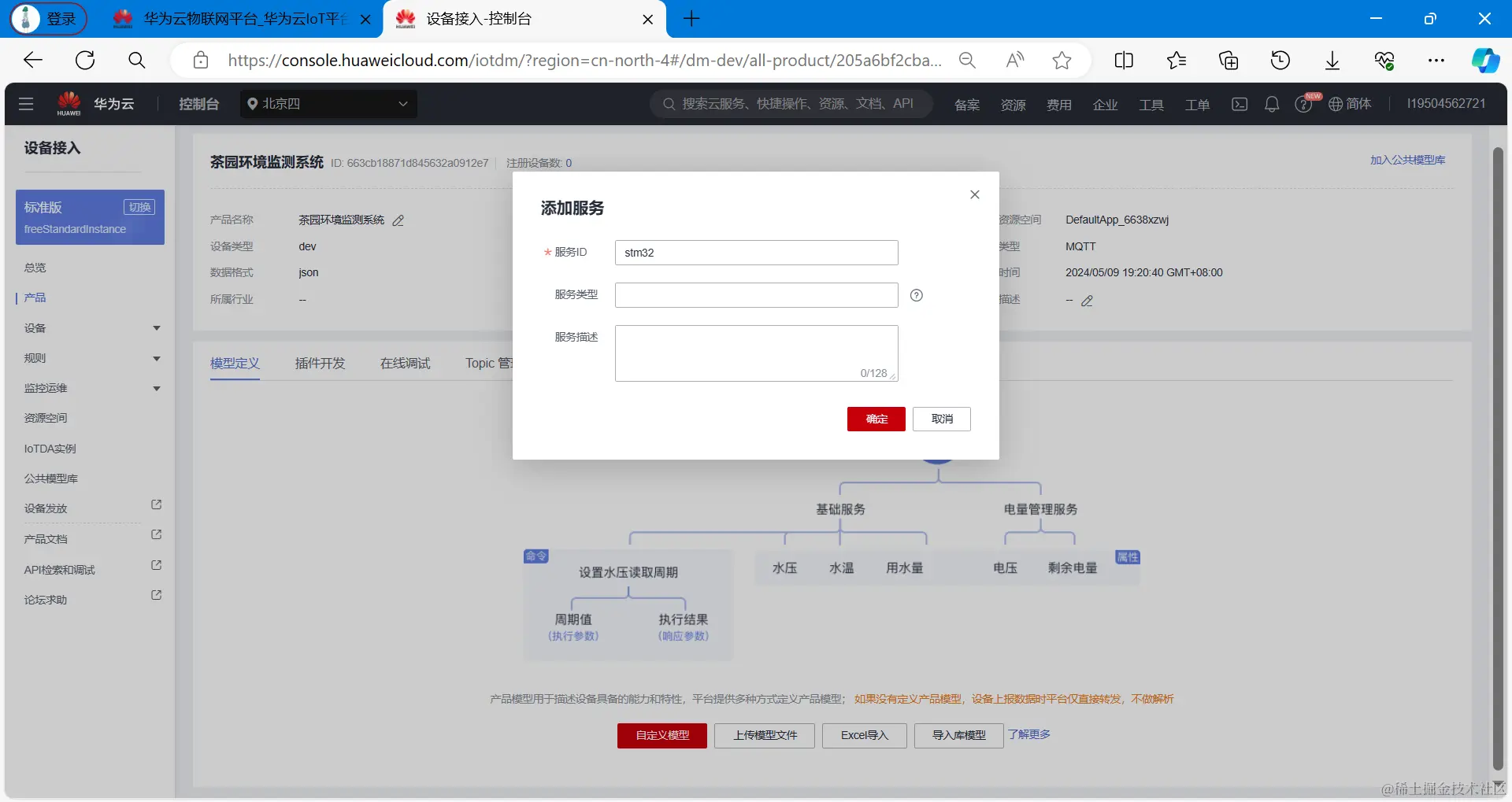This screenshot has width=1512, height=802.
Task: Open browser essentials heart icon
Action: tap(1384, 61)
